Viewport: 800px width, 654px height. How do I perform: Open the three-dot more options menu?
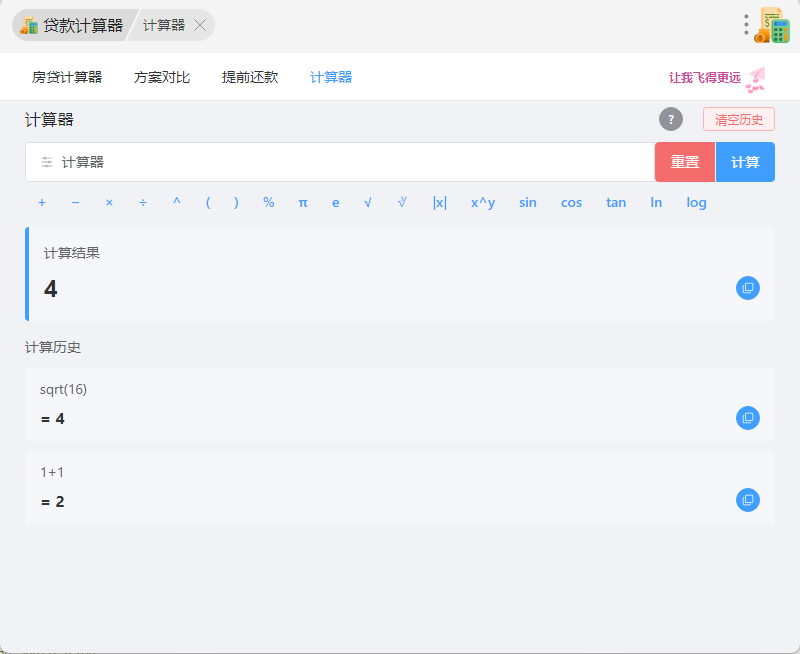coord(746,24)
